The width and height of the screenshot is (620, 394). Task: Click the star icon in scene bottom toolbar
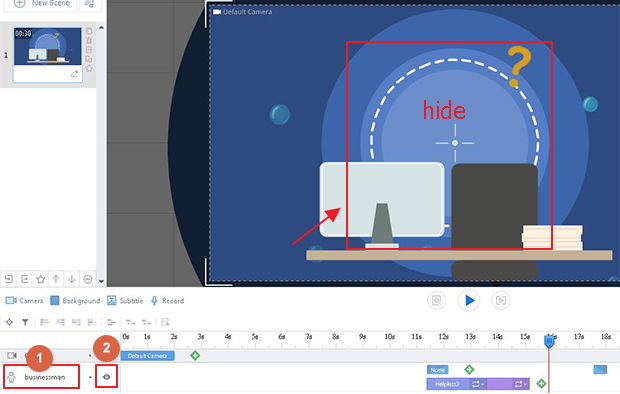point(40,279)
